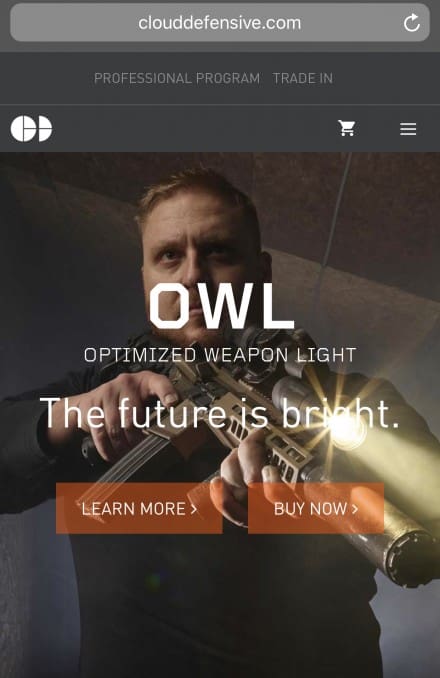This screenshot has height=678, width=440.
Task: Tap the large OWL headline
Action: coord(222,306)
